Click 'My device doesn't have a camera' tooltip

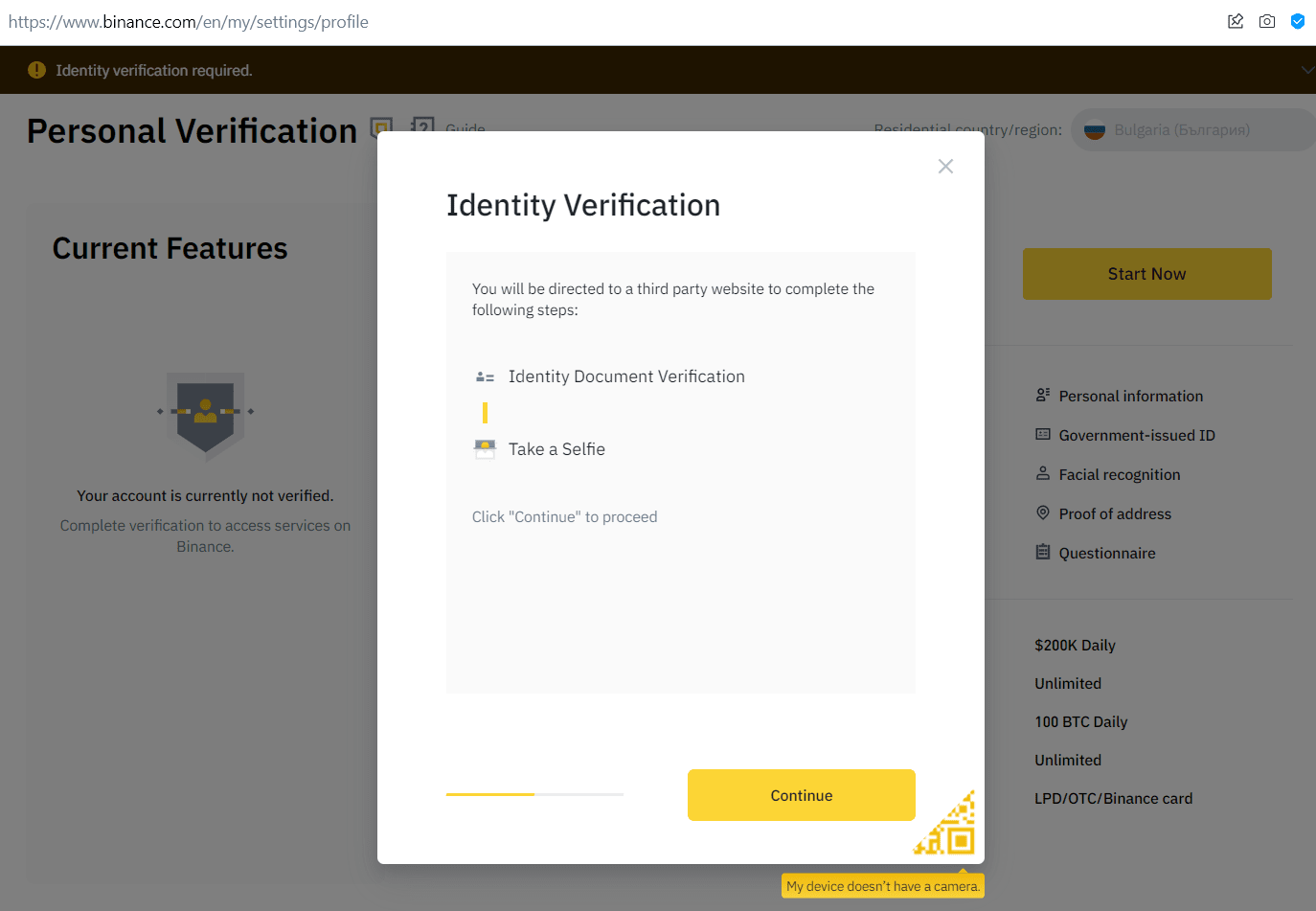point(882,886)
